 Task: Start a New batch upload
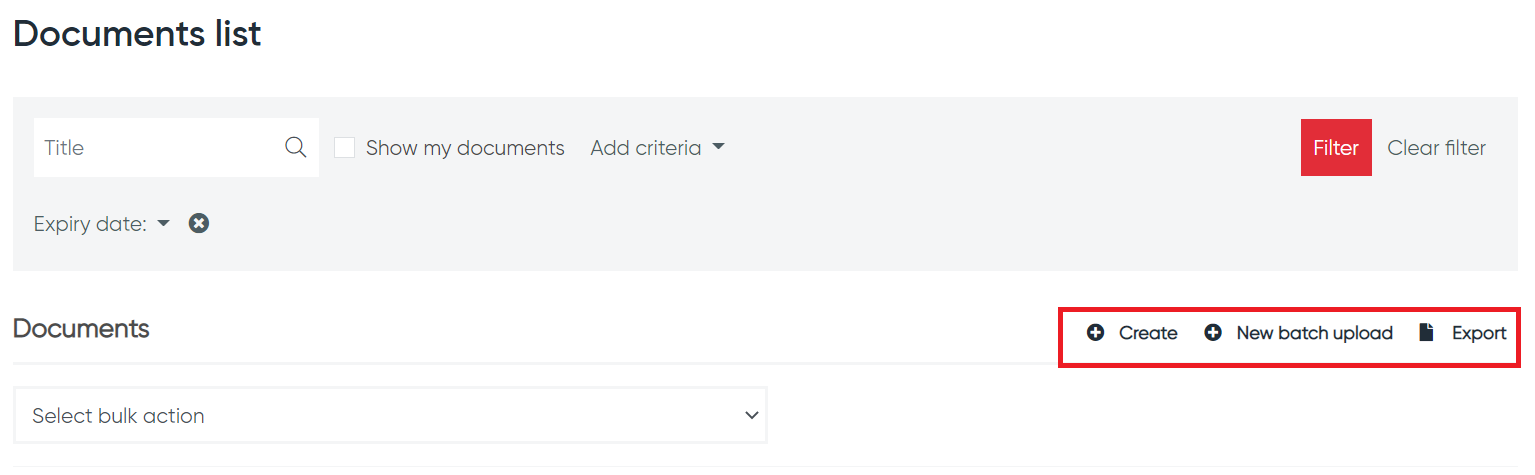click(x=1314, y=333)
